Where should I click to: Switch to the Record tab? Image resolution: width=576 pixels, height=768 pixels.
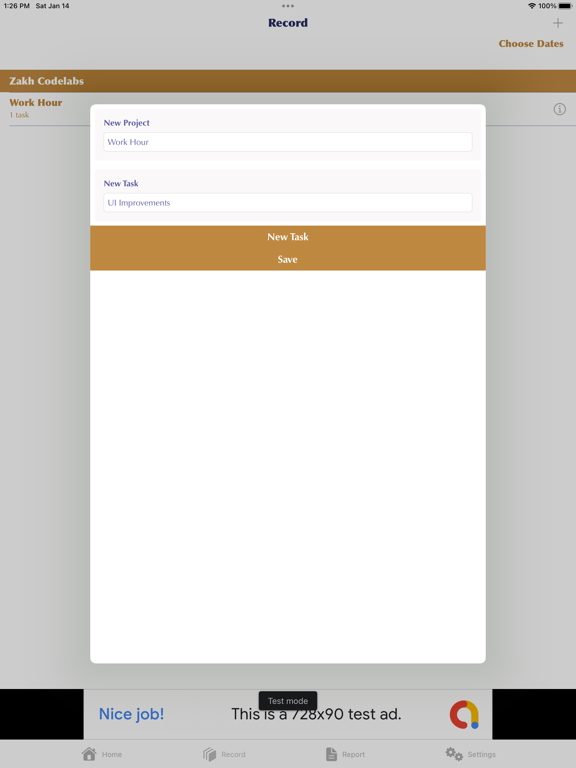tap(224, 754)
